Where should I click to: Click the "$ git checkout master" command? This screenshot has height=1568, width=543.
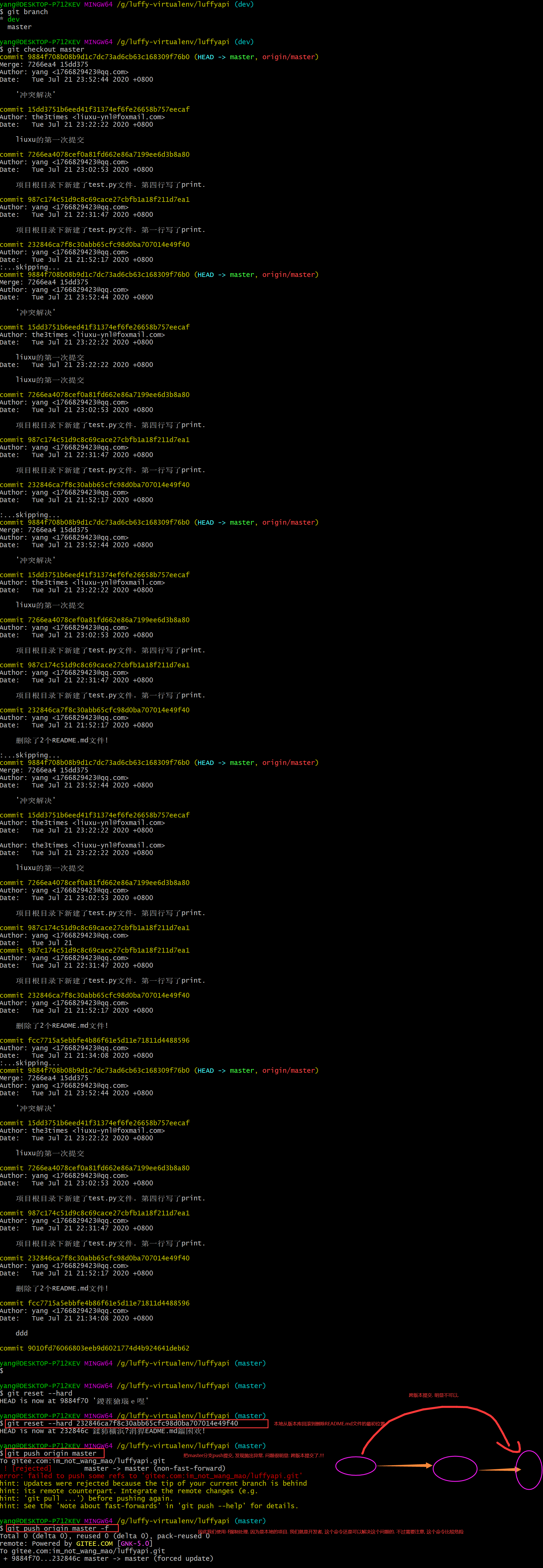[x=42, y=49]
